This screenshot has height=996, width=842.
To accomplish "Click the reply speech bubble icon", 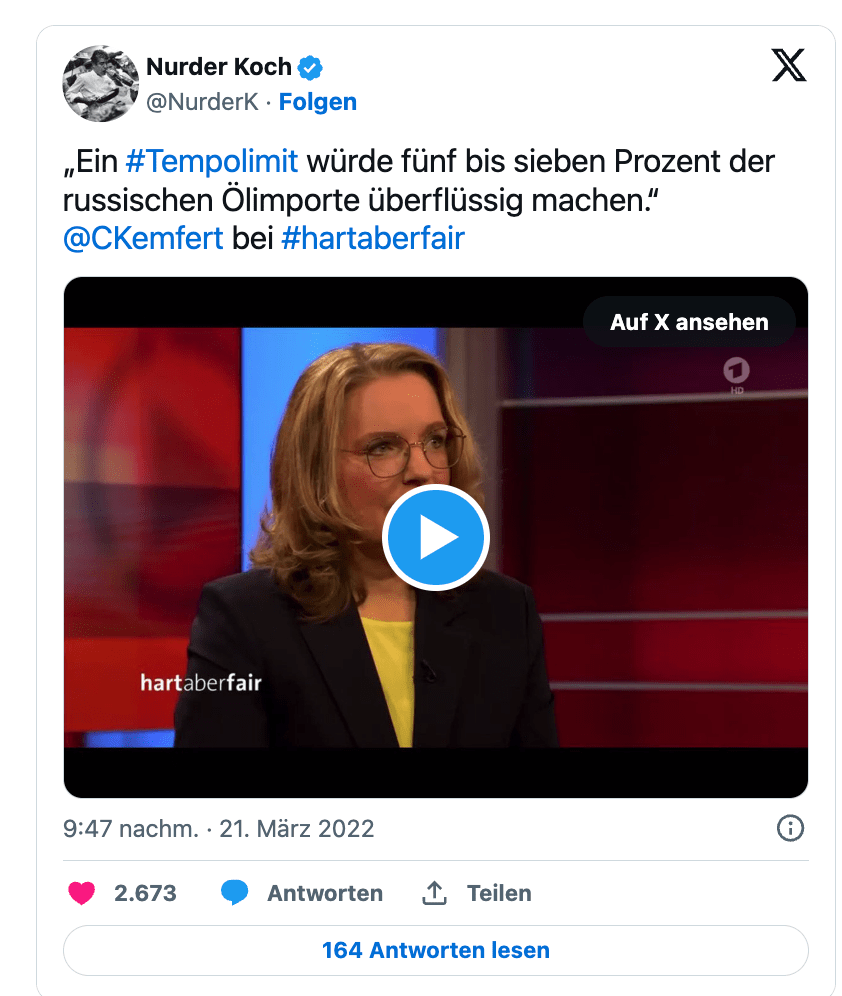I will coord(234,893).
